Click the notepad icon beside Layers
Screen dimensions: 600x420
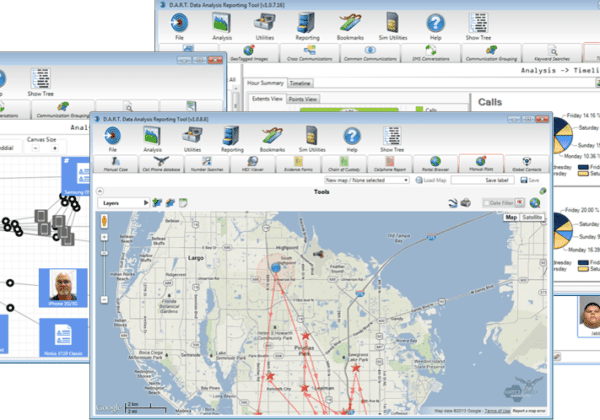[x=183, y=203]
